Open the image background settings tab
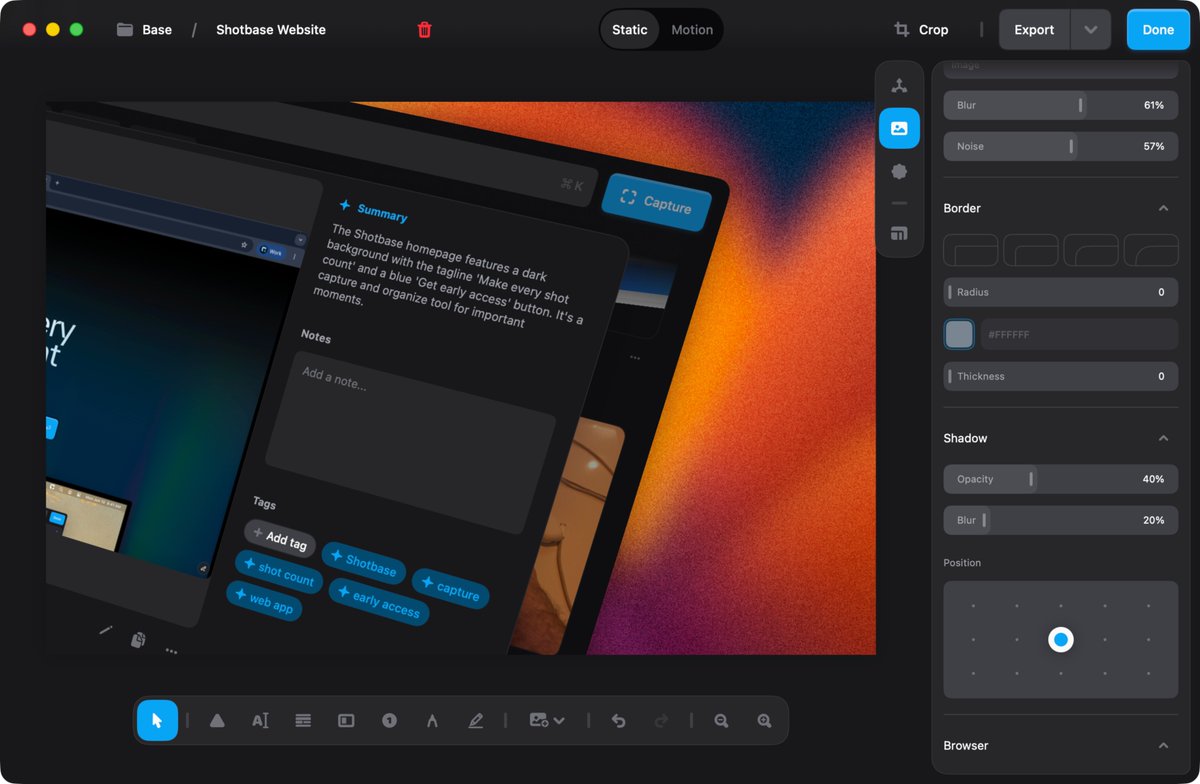The width and height of the screenshot is (1200, 784). [x=899, y=128]
